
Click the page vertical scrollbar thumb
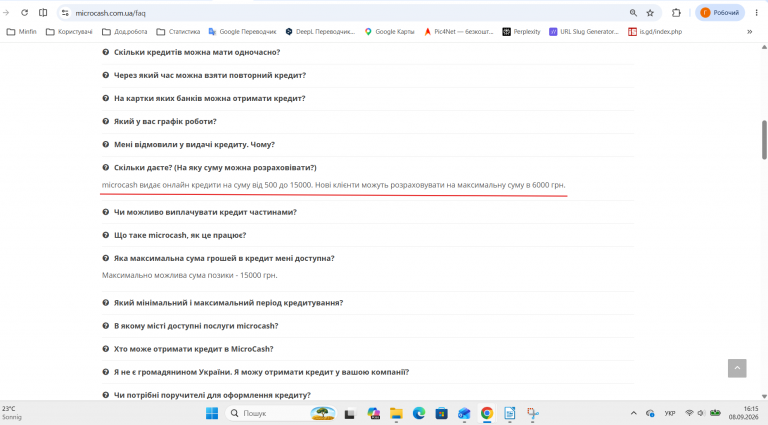click(764, 140)
